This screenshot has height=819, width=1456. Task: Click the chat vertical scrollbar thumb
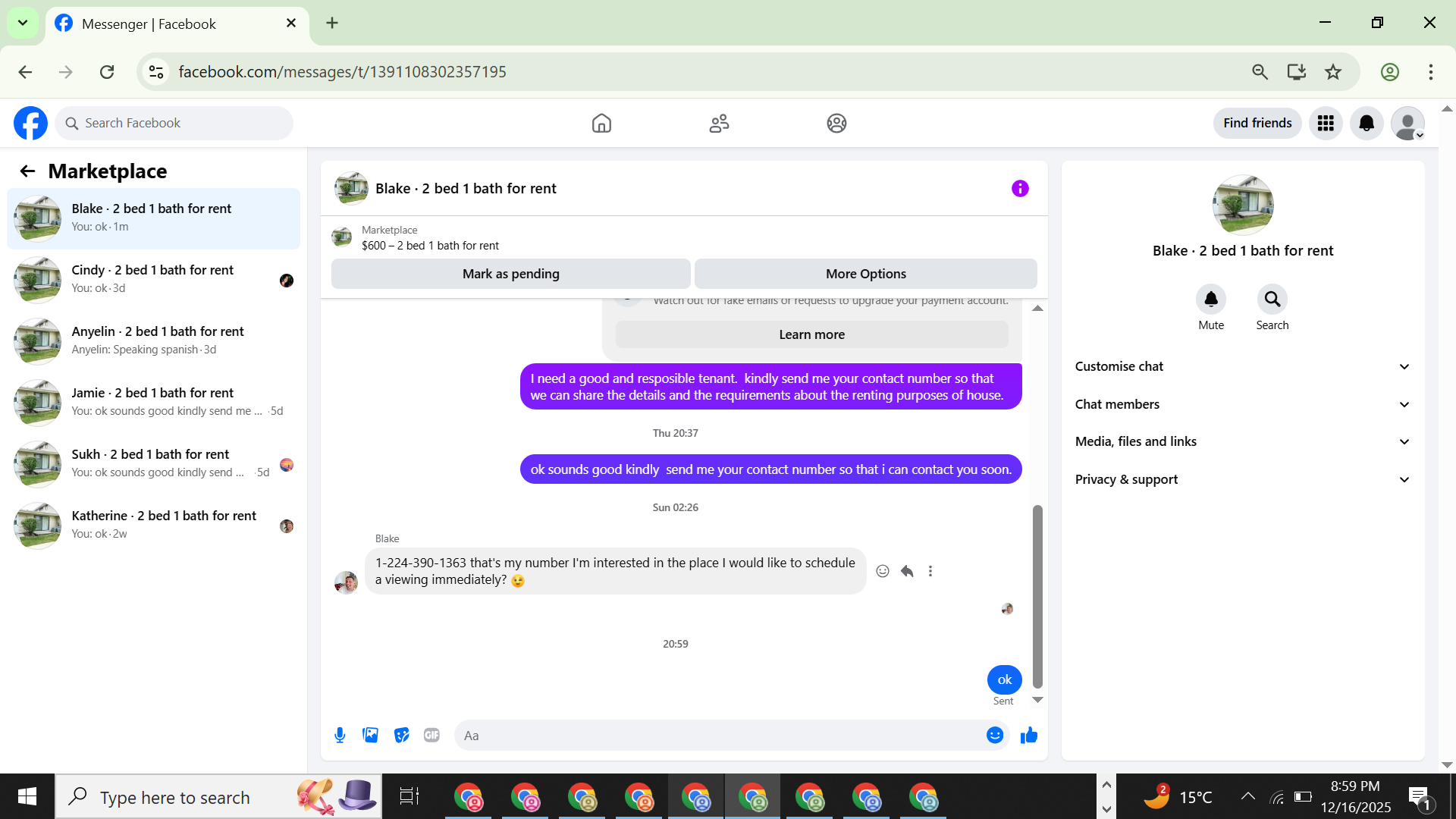coord(1037,597)
